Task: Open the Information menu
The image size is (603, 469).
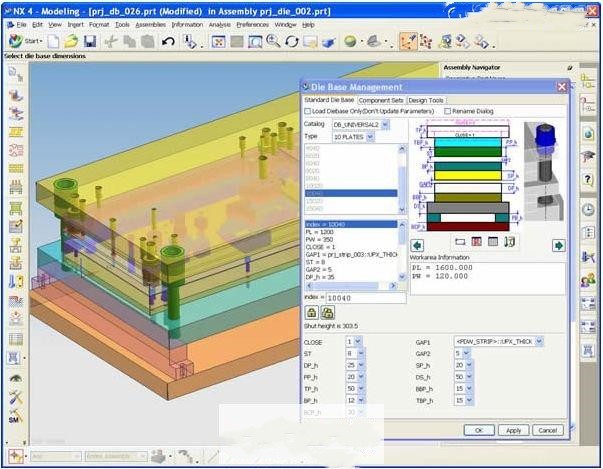Action: [187, 25]
